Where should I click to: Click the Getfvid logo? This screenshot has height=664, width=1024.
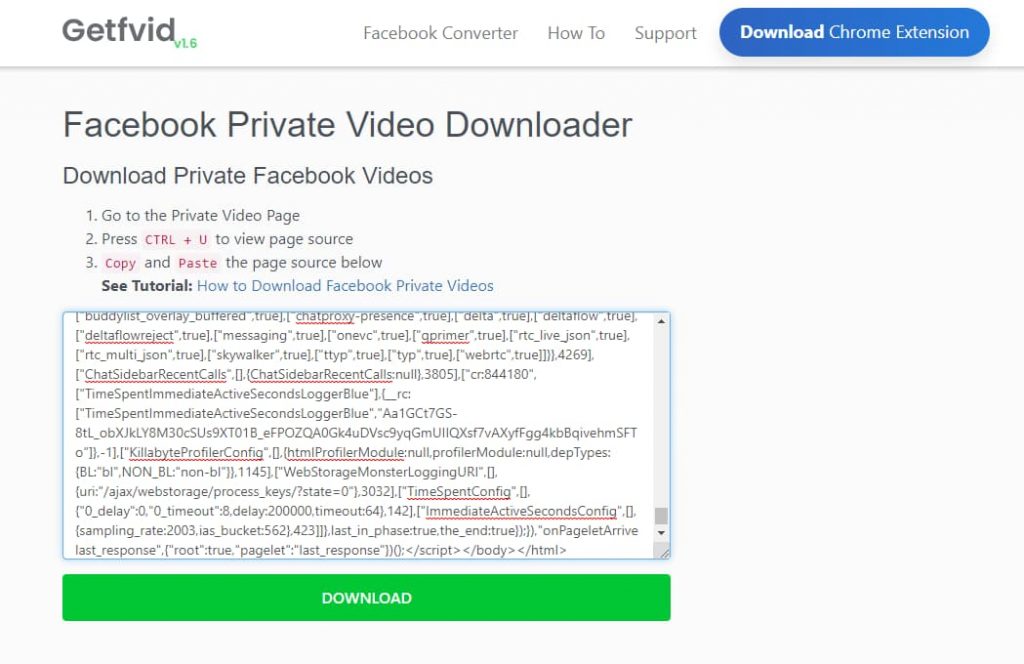click(x=119, y=30)
